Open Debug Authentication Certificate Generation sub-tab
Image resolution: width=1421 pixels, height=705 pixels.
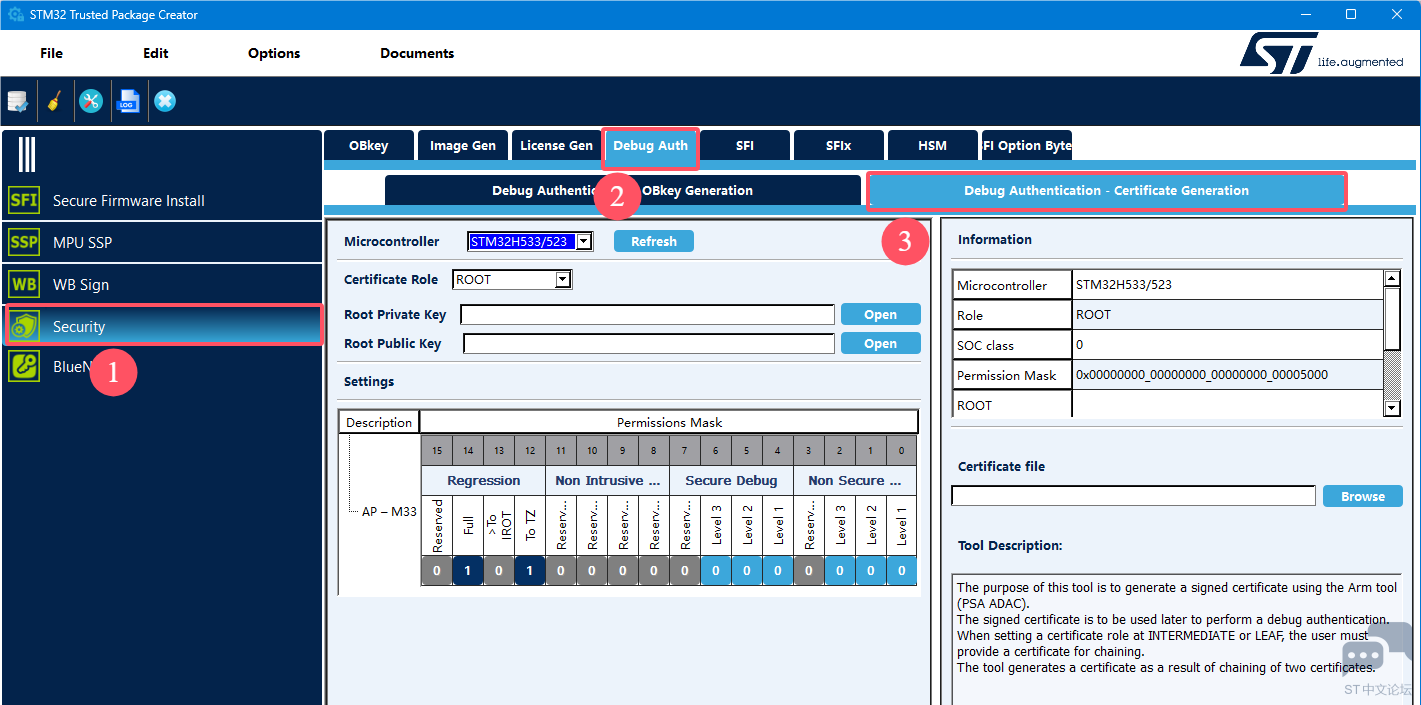[1106, 190]
